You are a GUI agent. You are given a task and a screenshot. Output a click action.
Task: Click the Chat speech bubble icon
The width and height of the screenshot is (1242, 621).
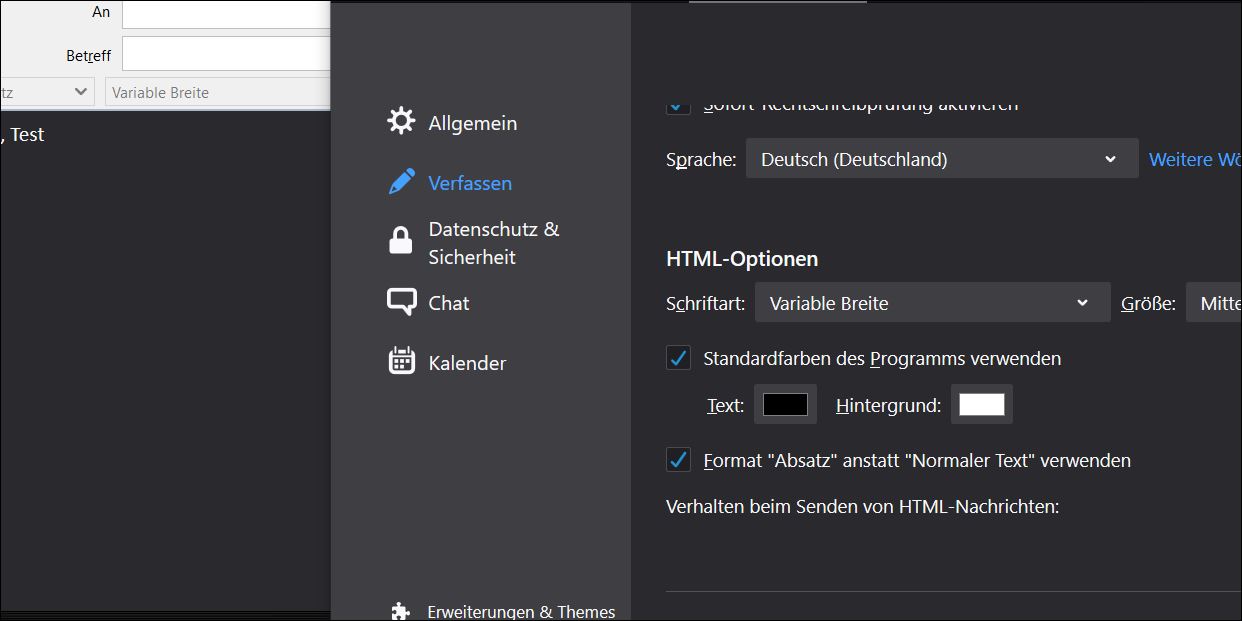coord(401,302)
